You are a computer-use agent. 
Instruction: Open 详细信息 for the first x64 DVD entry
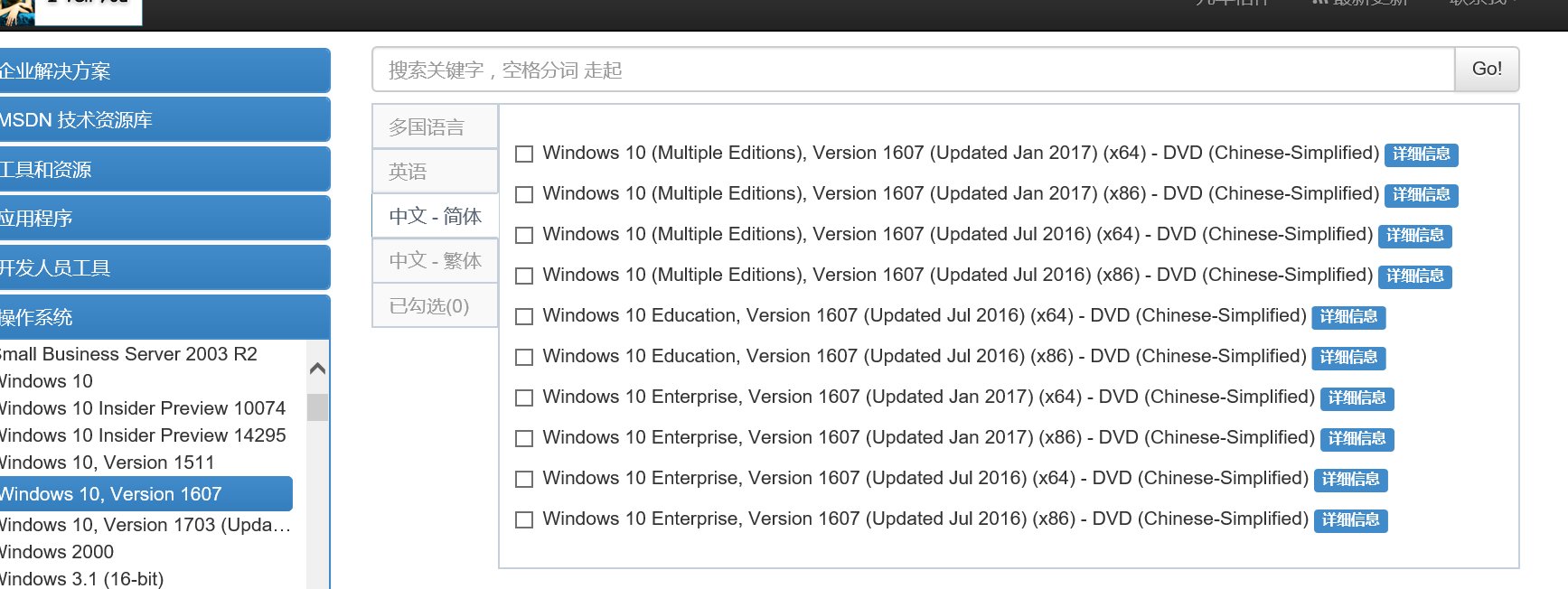[1422, 154]
